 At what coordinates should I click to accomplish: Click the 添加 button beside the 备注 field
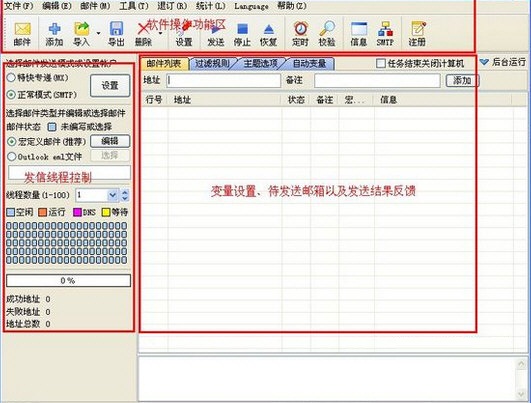(x=462, y=81)
